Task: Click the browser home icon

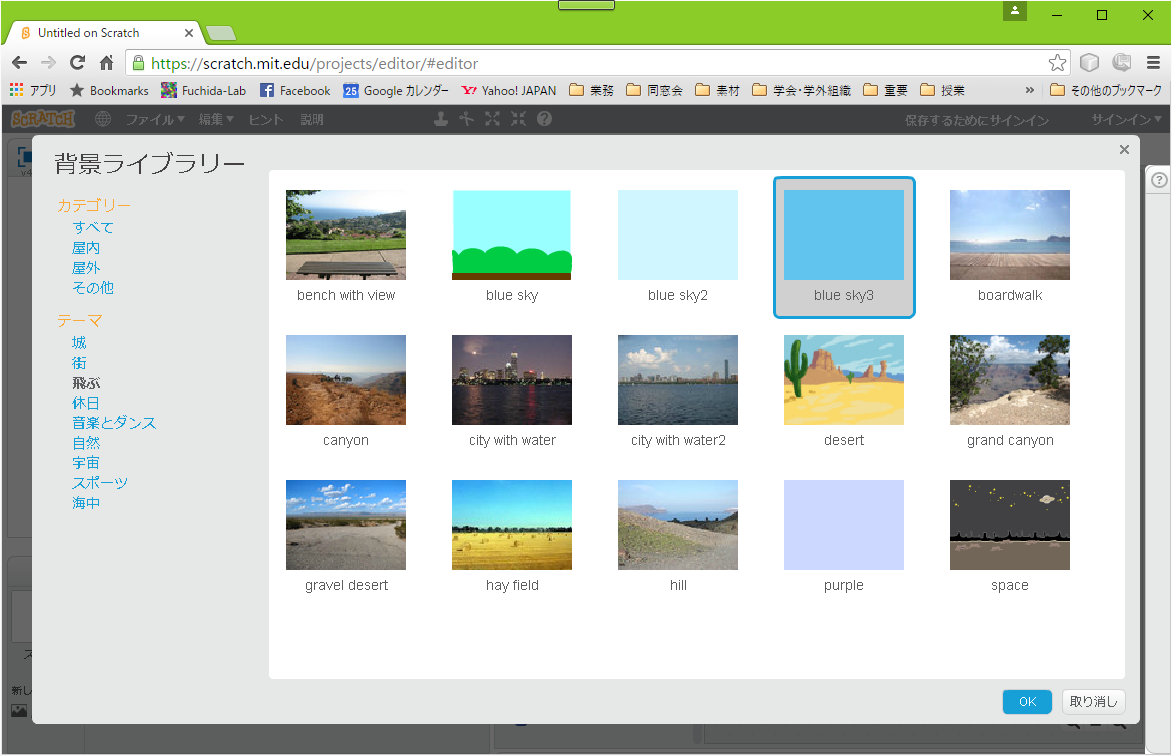Action: [x=106, y=63]
